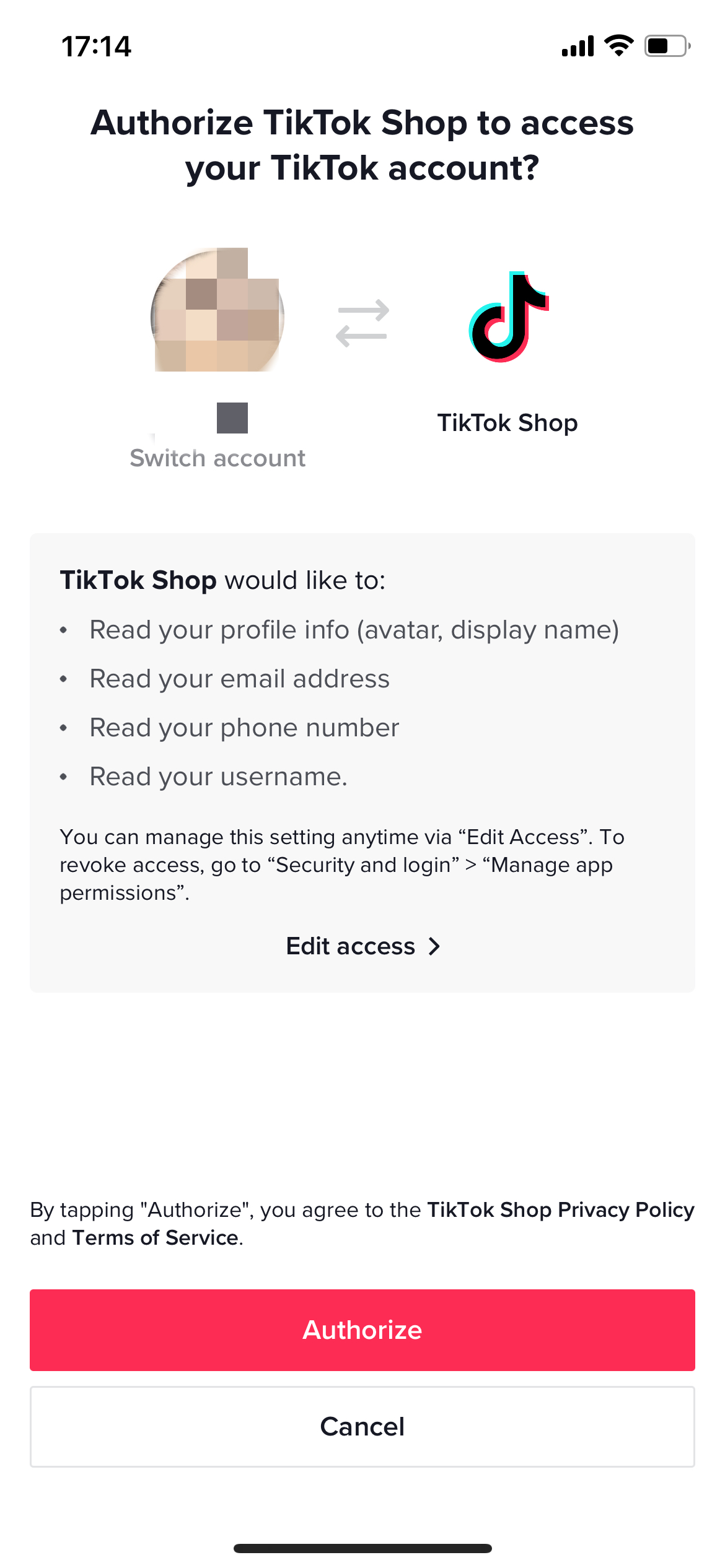Expand the Edit access options
The height and width of the screenshot is (1568, 725).
tap(350, 946)
